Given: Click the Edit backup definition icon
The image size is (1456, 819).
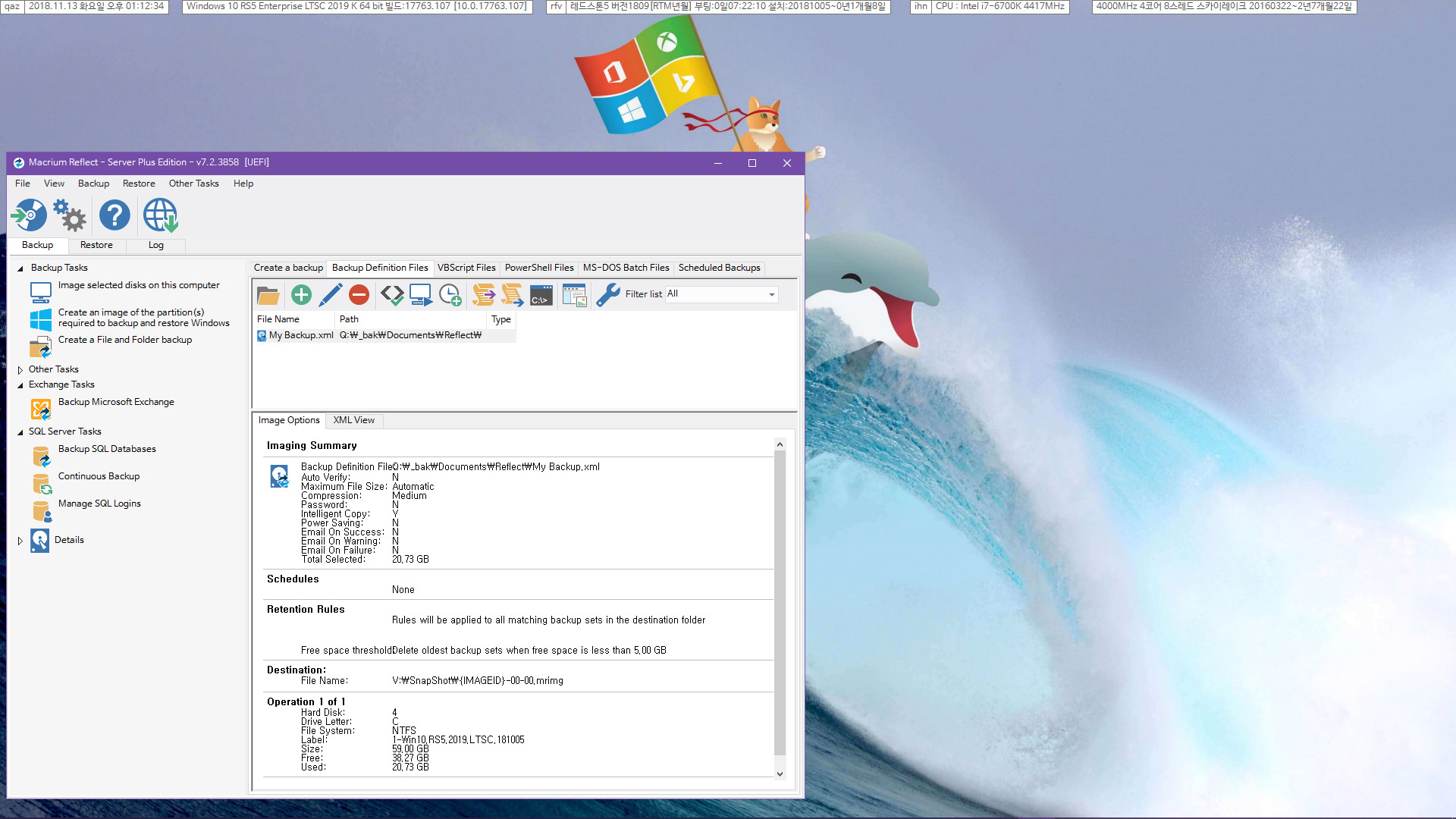Looking at the screenshot, I should (x=330, y=293).
